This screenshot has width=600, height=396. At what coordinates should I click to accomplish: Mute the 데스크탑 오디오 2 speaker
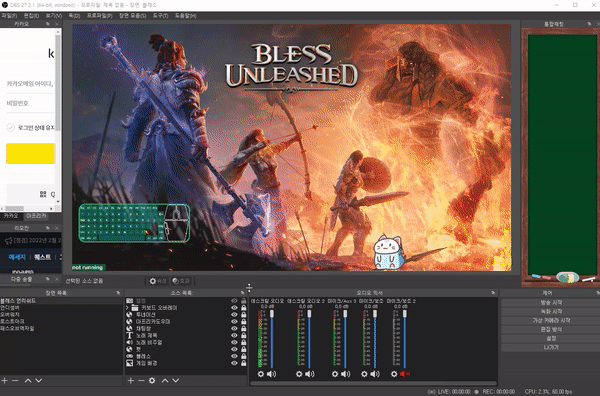310,374
